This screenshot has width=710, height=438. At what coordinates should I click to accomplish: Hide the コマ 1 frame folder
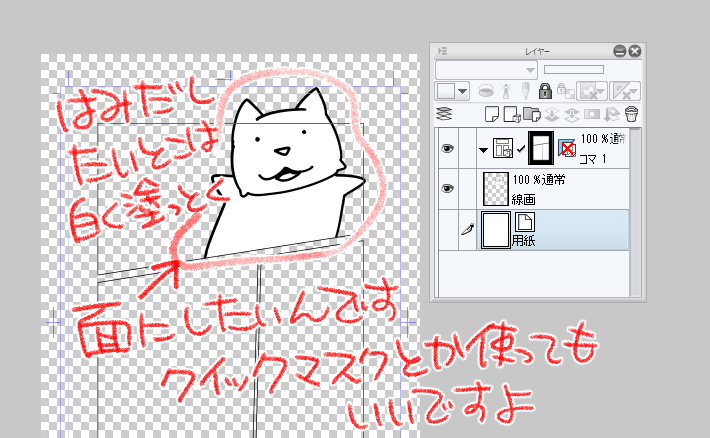tap(447, 148)
